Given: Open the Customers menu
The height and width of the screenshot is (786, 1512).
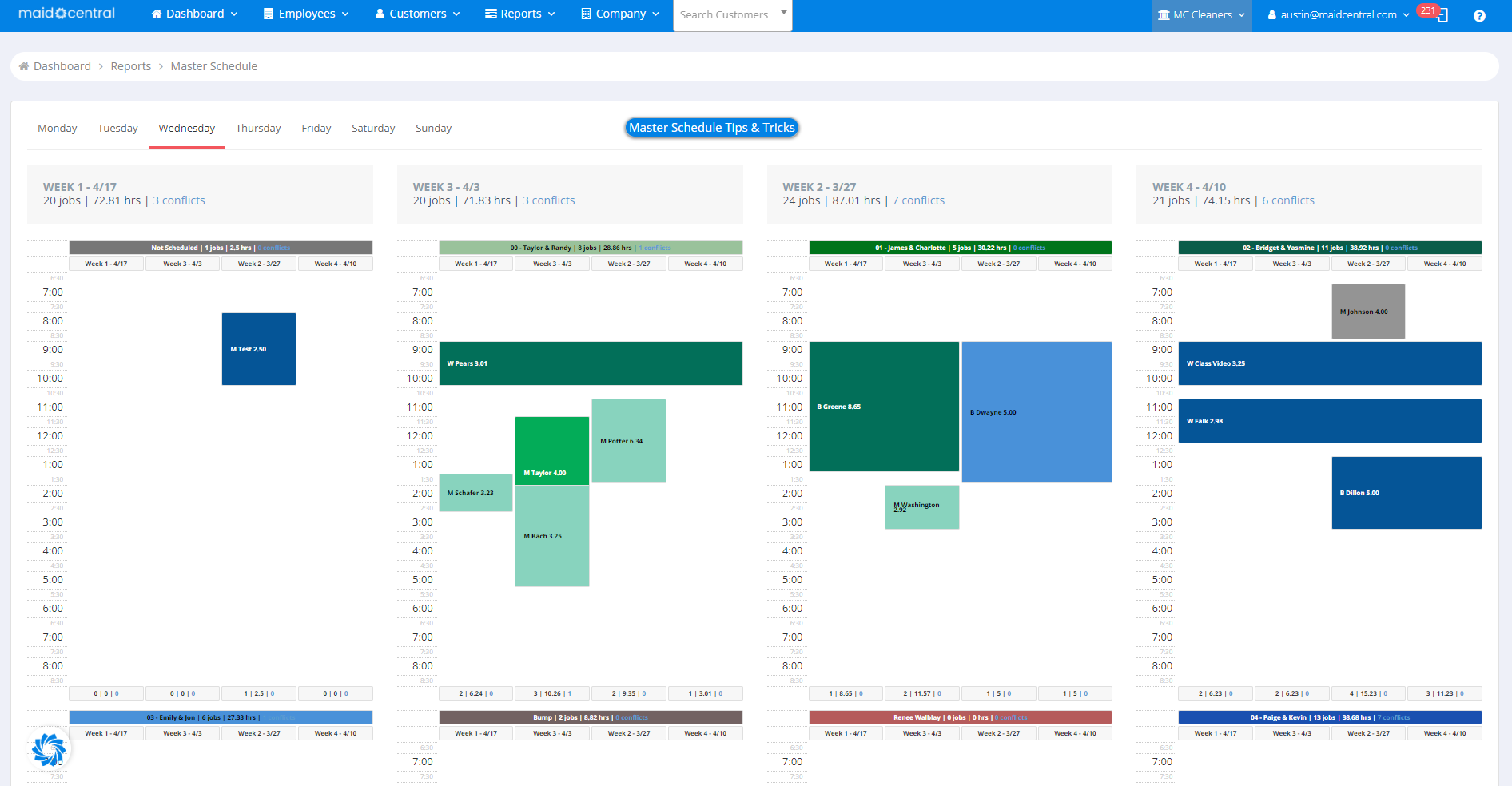Looking at the screenshot, I should 416,14.
